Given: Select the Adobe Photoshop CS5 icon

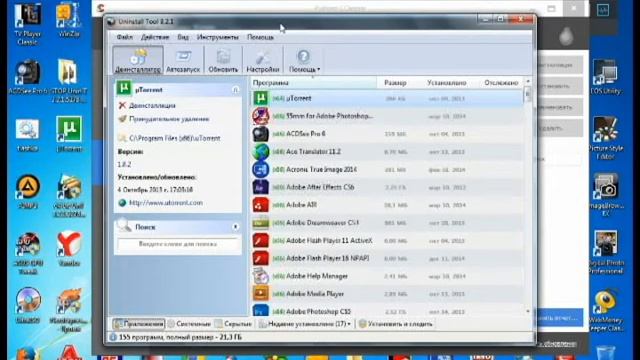Looking at the screenshot, I should click(x=260, y=311).
